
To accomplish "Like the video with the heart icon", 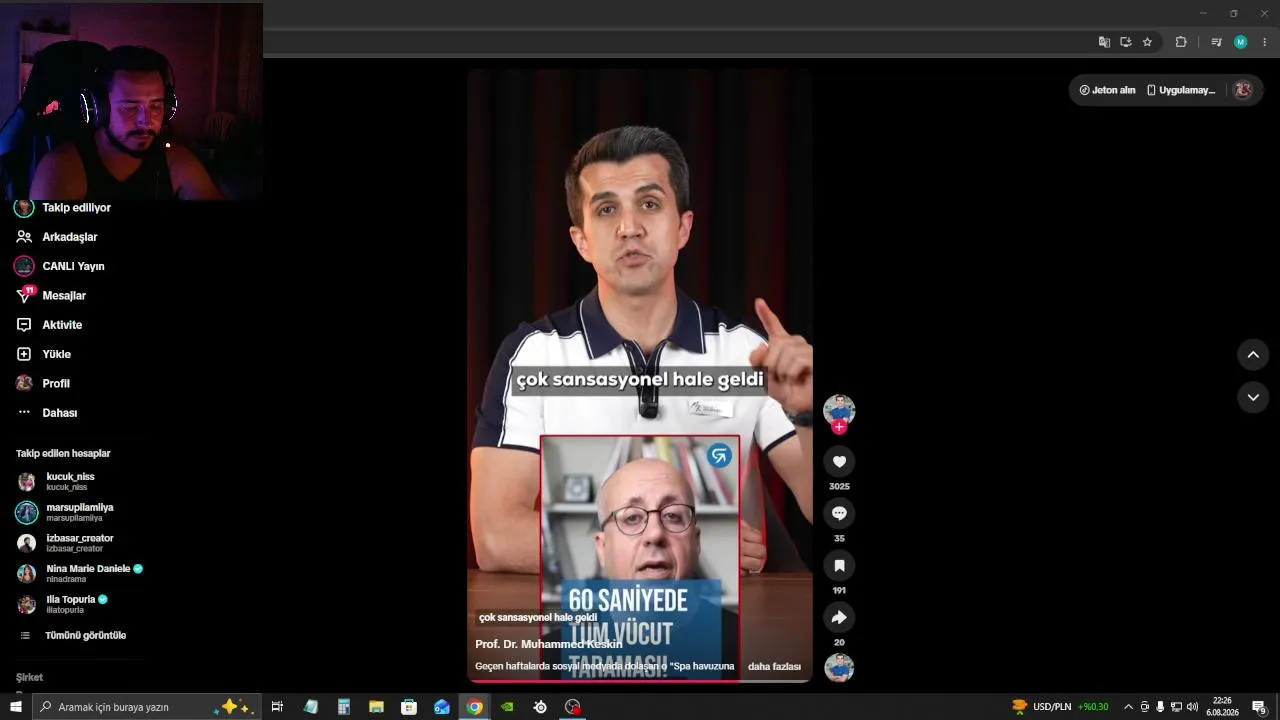I will pyautogui.click(x=839, y=461).
